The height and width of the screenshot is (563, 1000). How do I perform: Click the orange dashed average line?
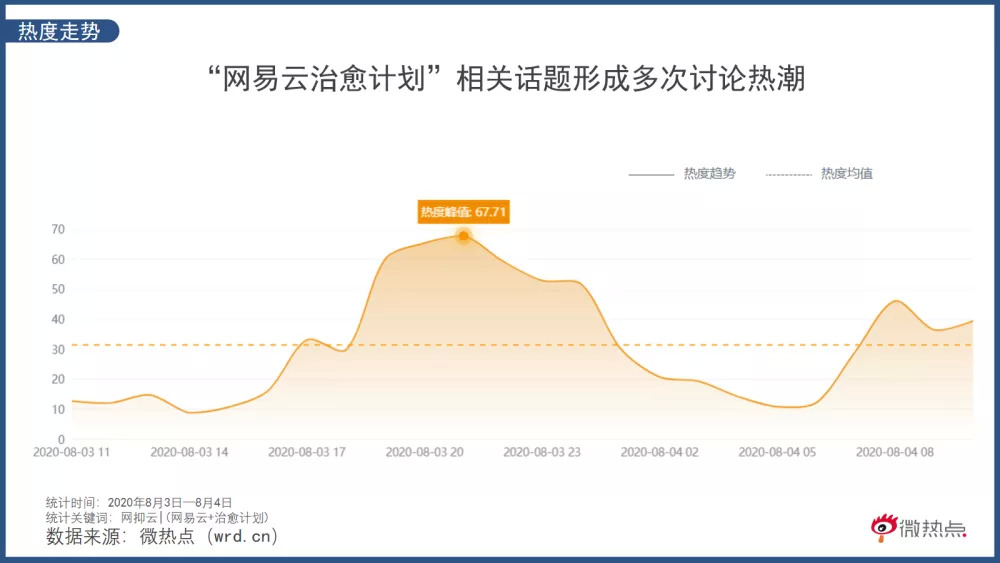click(700, 345)
